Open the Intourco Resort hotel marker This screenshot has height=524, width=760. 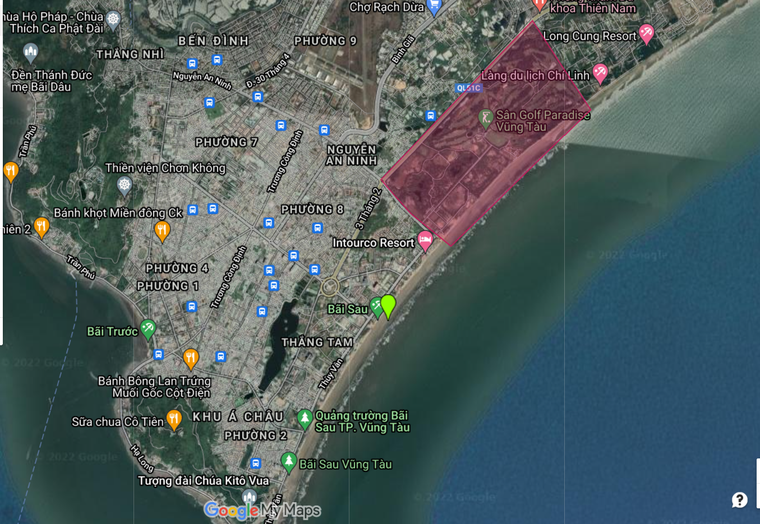click(x=425, y=240)
